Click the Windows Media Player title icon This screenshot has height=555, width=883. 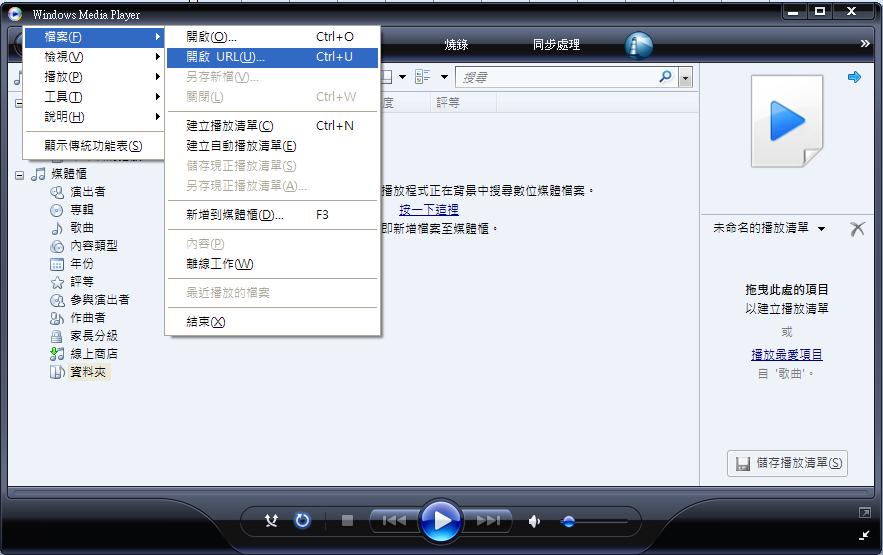click(x=15, y=14)
